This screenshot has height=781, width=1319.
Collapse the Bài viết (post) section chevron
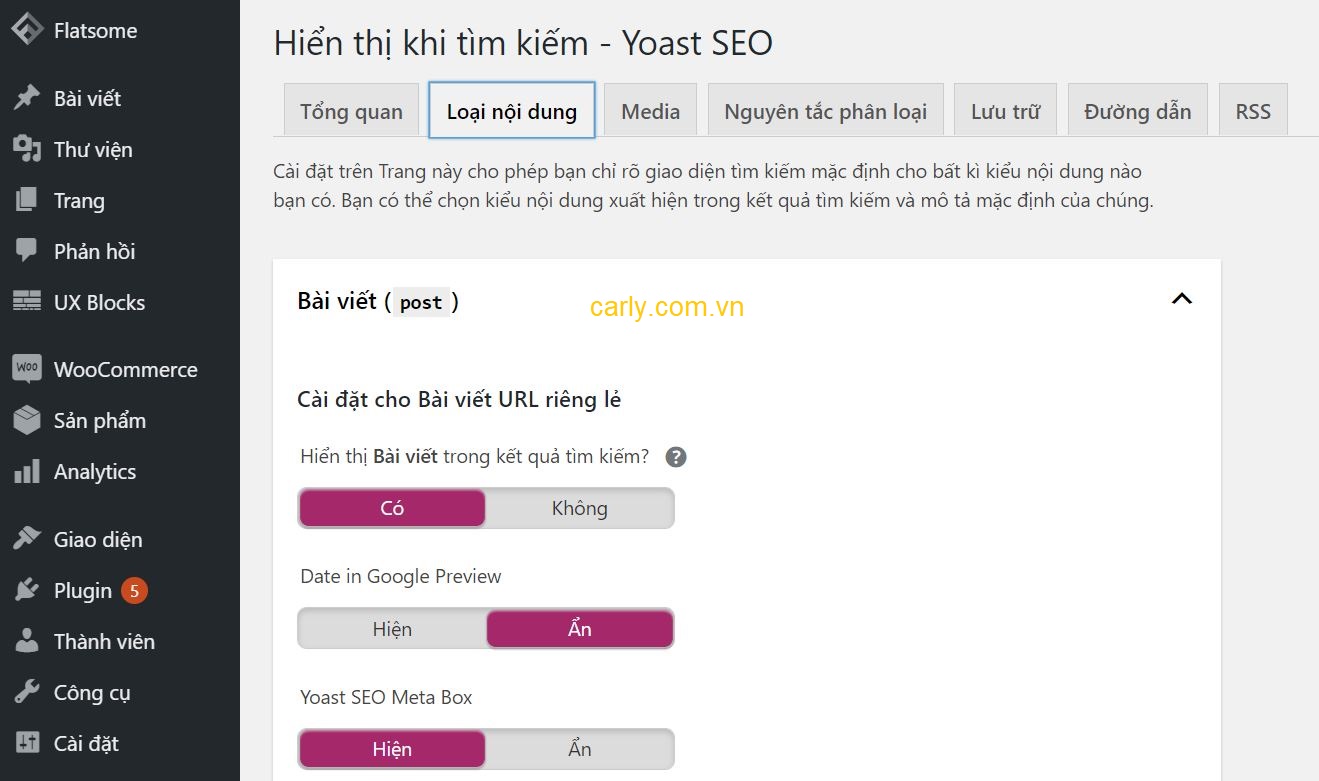pos(1182,299)
